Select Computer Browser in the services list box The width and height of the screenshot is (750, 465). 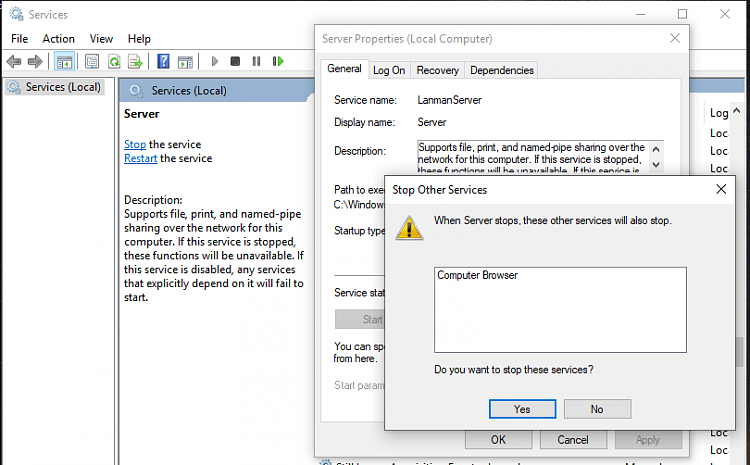coord(477,275)
